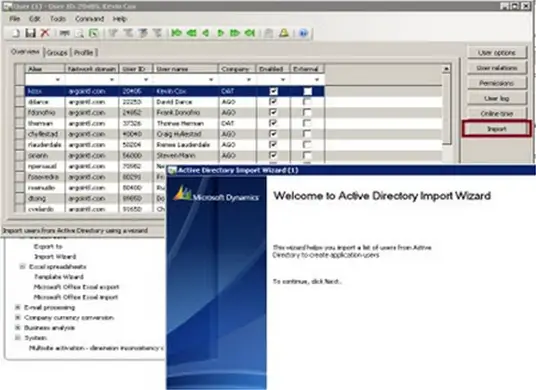Click the green previous record arrow
This screenshot has height=390, width=536.
coord(205,33)
